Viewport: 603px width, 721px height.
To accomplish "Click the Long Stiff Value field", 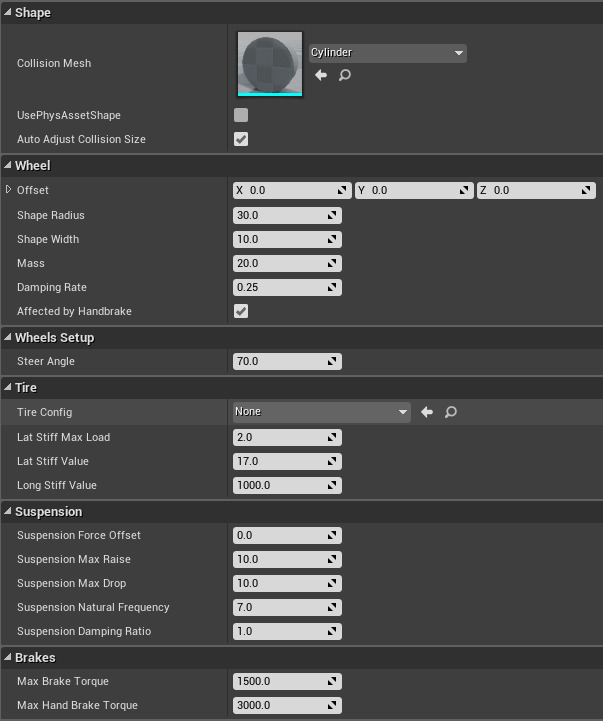I will point(280,485).
